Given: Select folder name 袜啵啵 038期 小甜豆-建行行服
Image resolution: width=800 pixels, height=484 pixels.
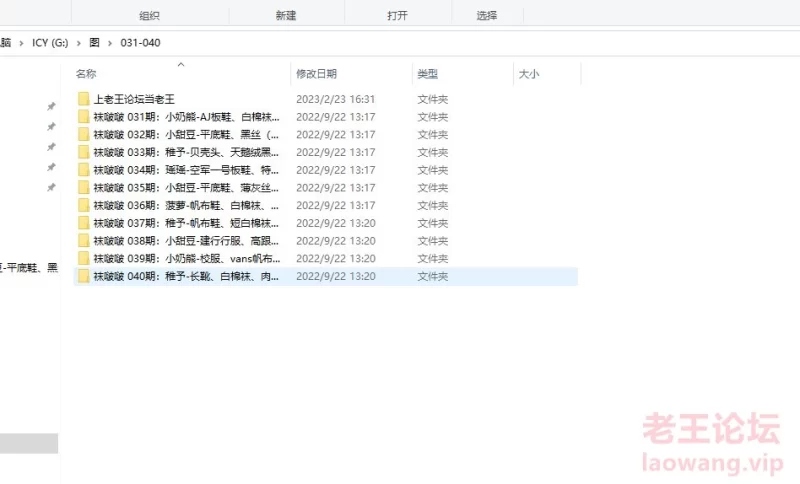Looking at the screenshot, I should coord(186,241).
